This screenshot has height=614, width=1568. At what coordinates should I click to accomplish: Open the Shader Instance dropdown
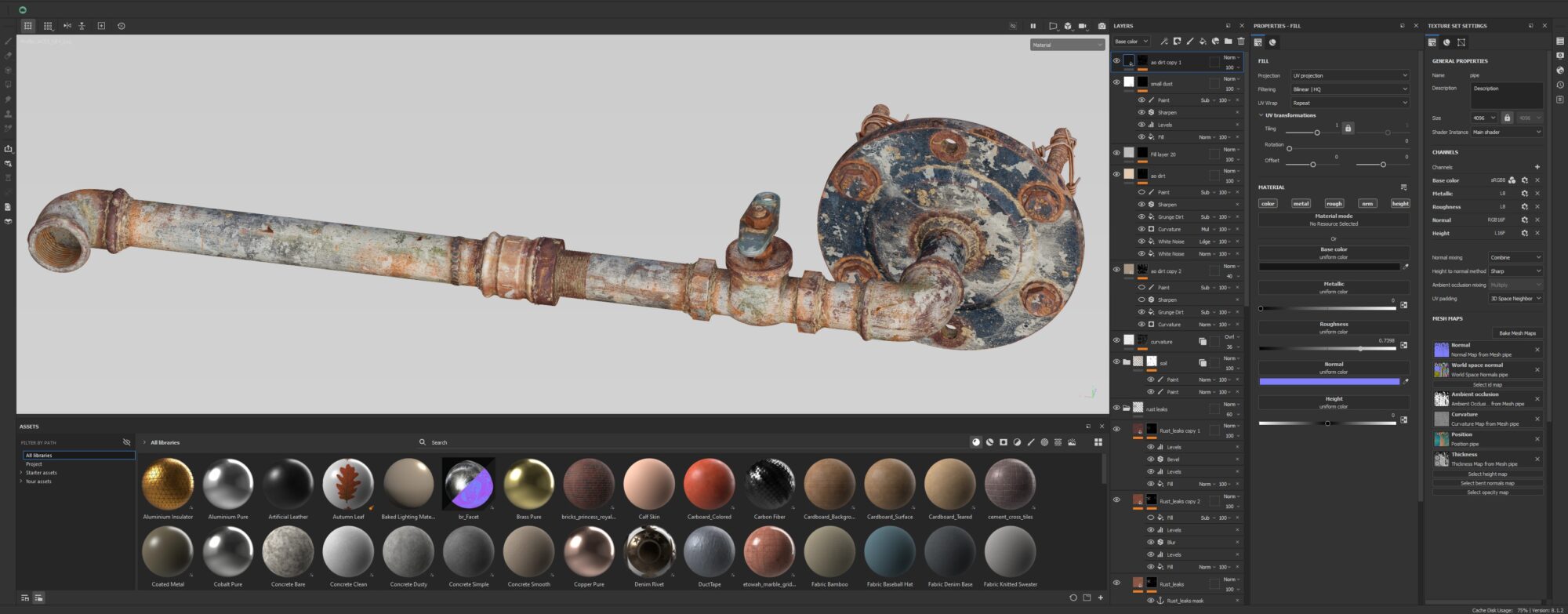pyautogui.click(x=1507, y=132)
